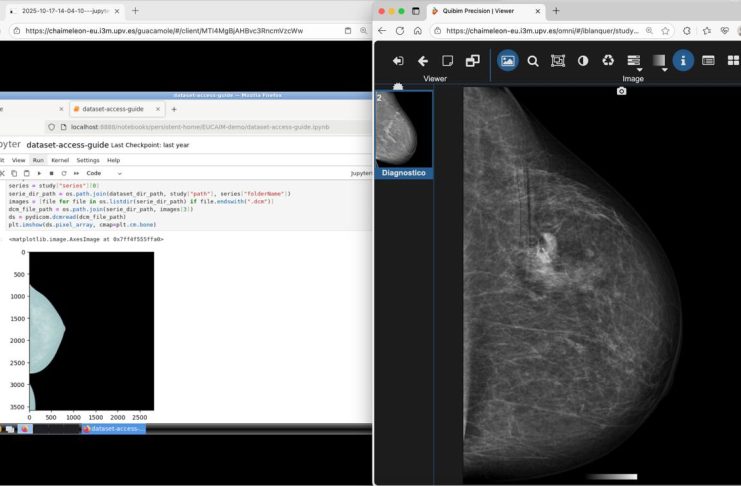Toggle the image view mode button
The width and height of the screenshot is (741, 486).
pos(508,61)
